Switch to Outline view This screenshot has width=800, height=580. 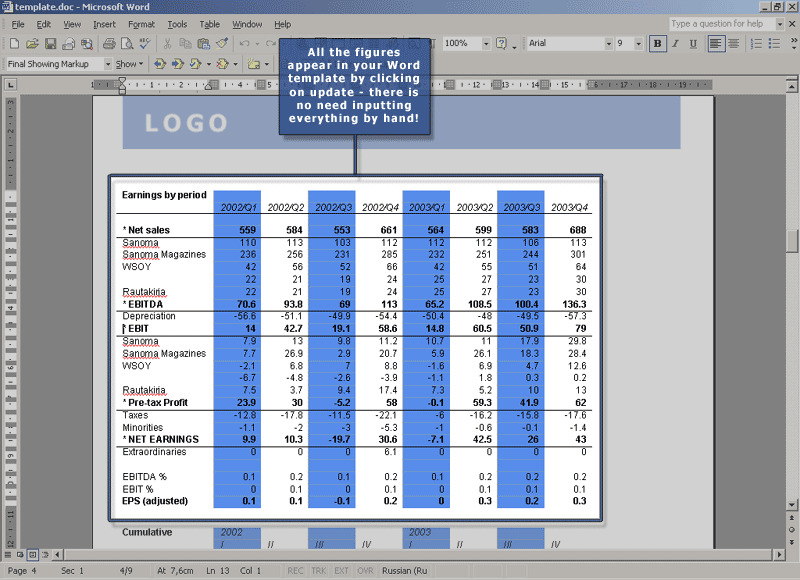[x=45, y=554]
